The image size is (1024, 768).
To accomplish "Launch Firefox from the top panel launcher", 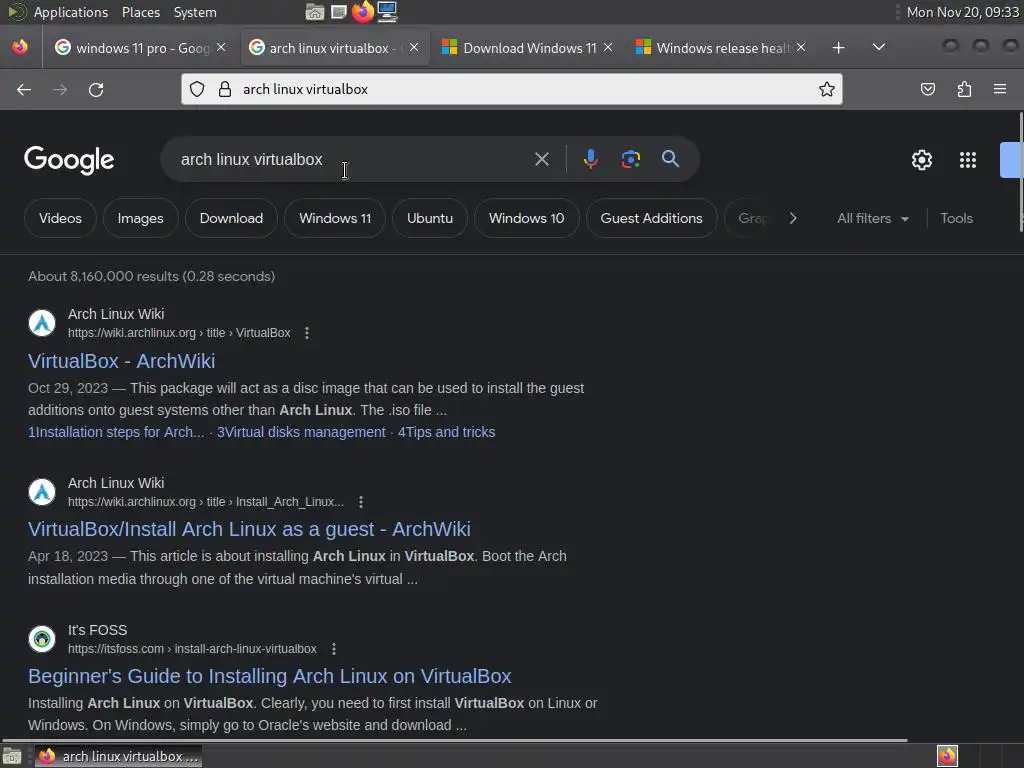I will [x=362, y=12].
